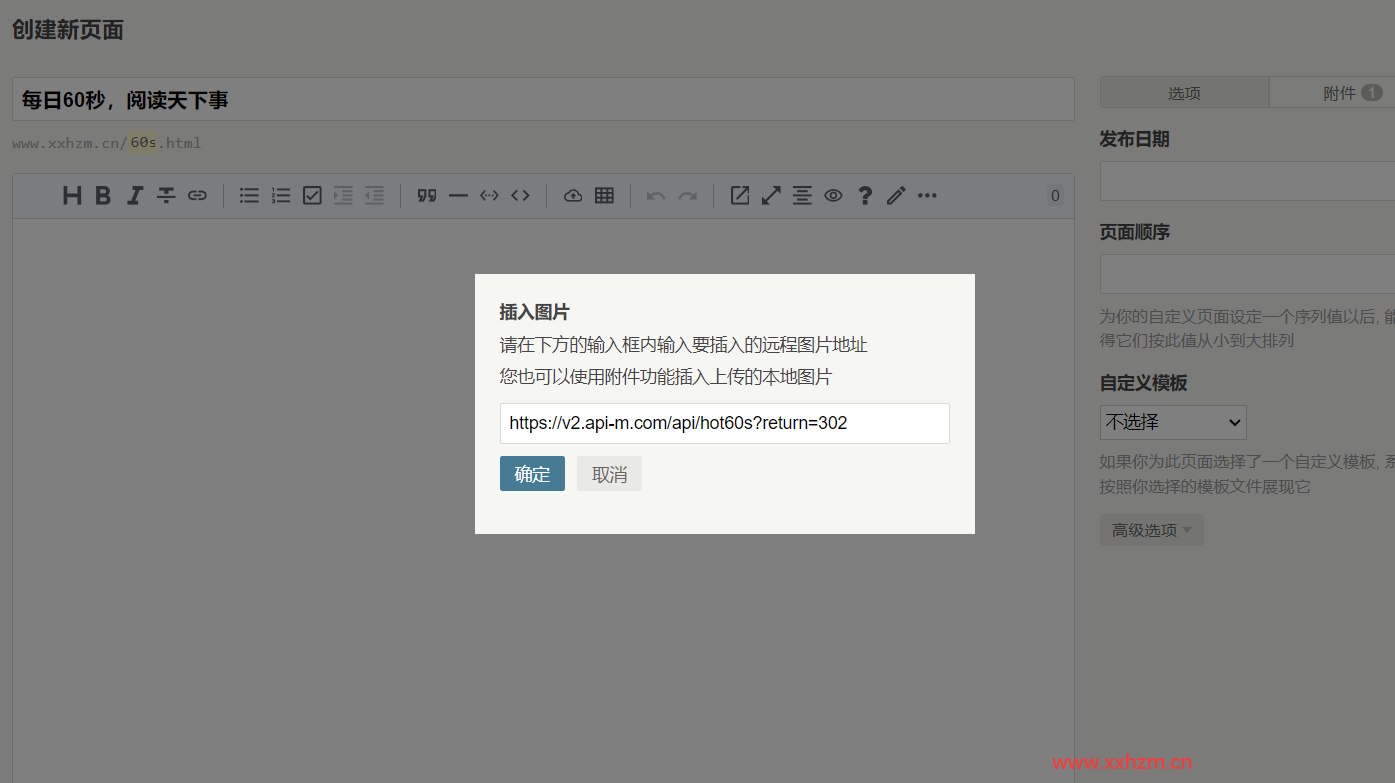Image resolution: width=1395 pixels, height=783 pixels.
Task: Toggle bold formatting in editor toolbar
Action: tap(103, 196)
